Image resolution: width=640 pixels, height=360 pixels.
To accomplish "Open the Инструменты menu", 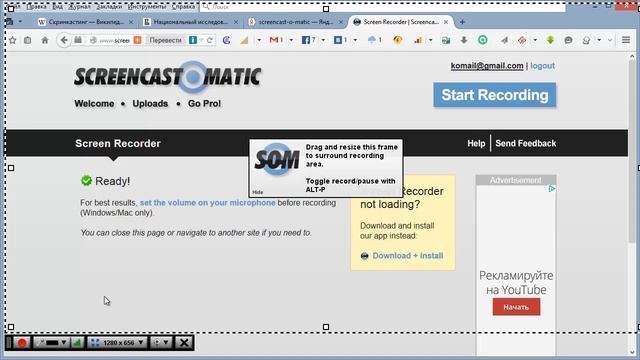I will [x=147, y=7].
